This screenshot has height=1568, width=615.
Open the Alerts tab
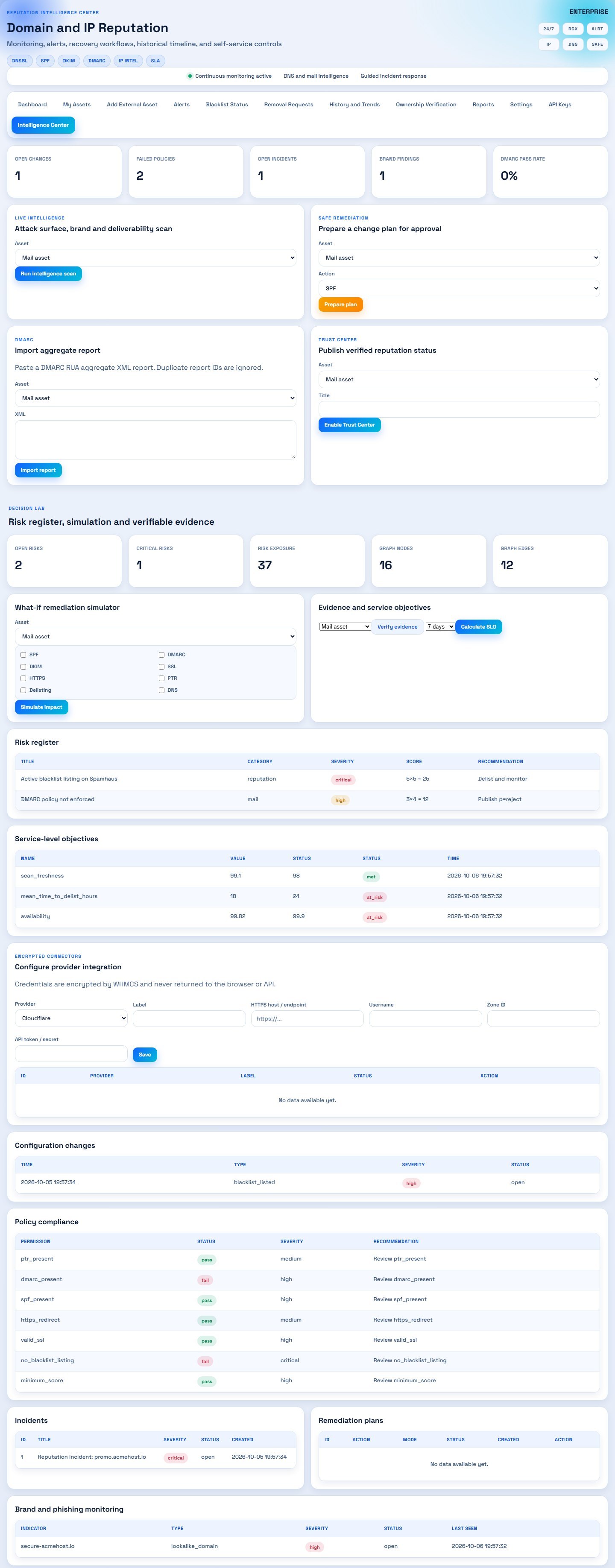click(x=182, y=105)
